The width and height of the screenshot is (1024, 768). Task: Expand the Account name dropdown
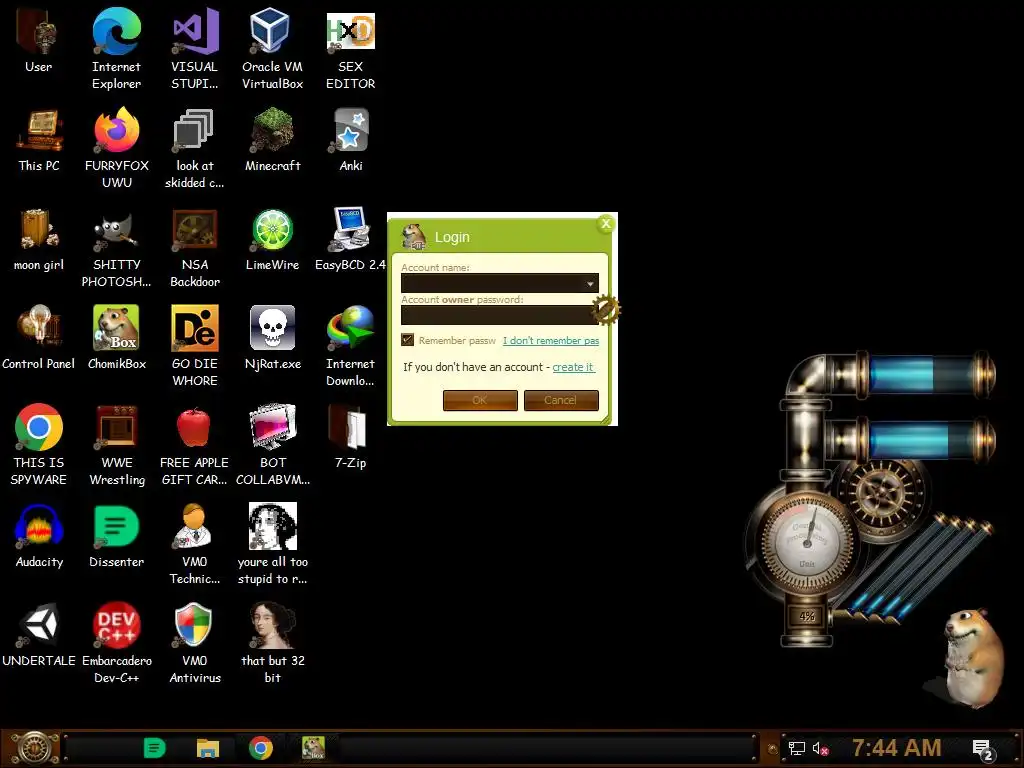click(x=590, y=283)
